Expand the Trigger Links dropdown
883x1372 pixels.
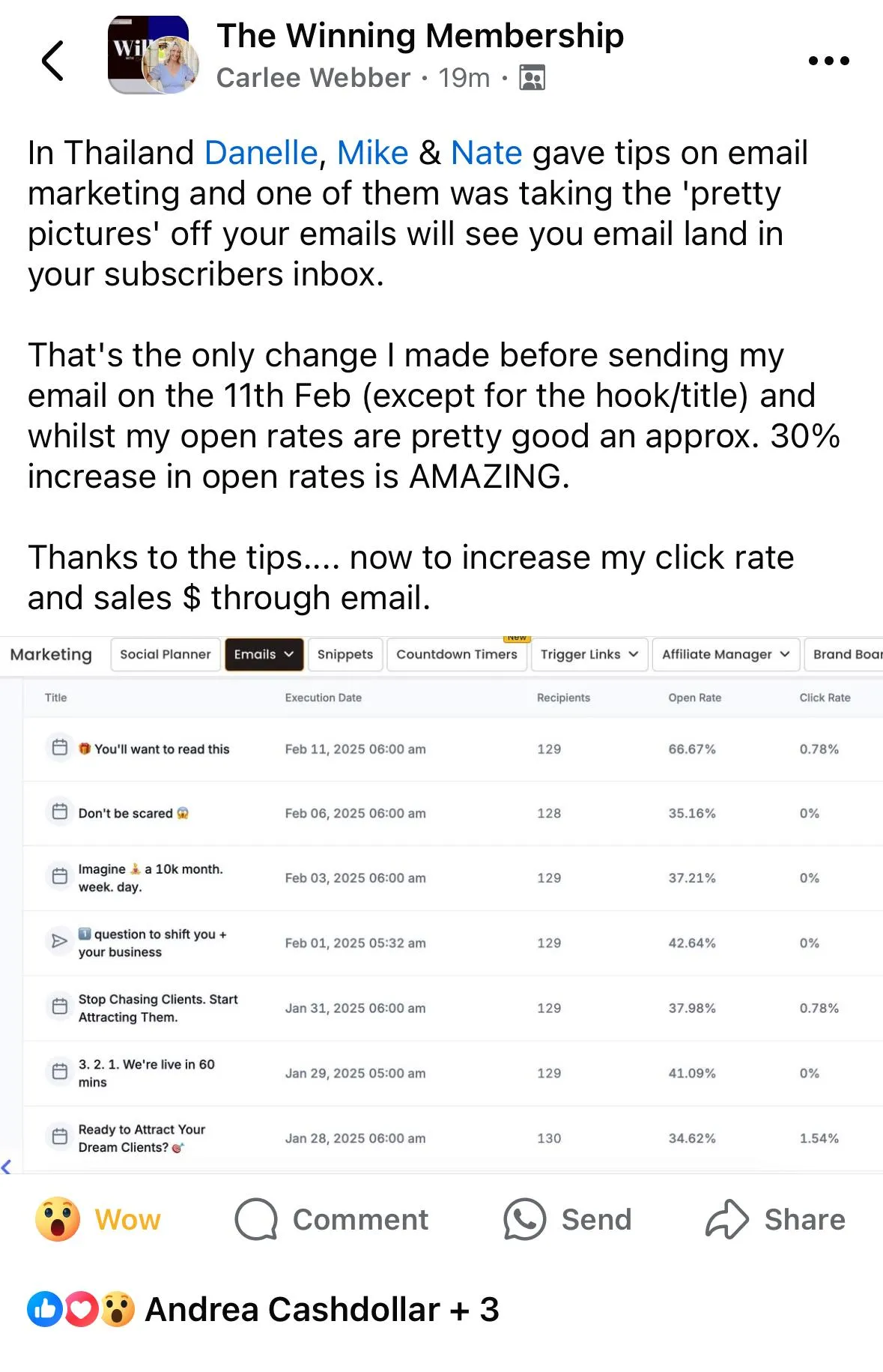(589, 654)
